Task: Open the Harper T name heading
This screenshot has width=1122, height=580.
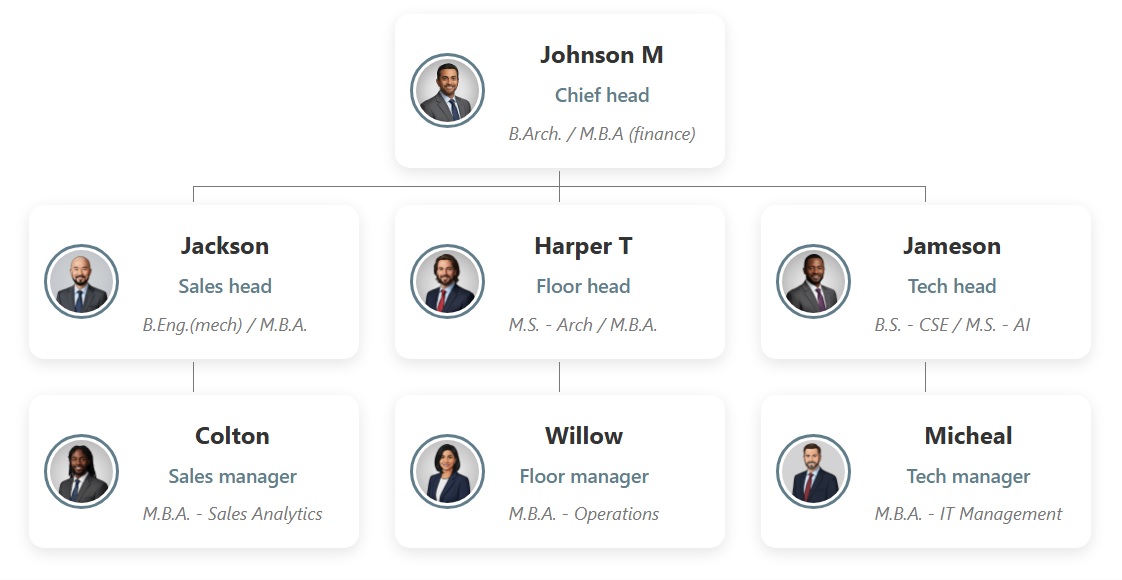Action: click(x=583, y=246)
